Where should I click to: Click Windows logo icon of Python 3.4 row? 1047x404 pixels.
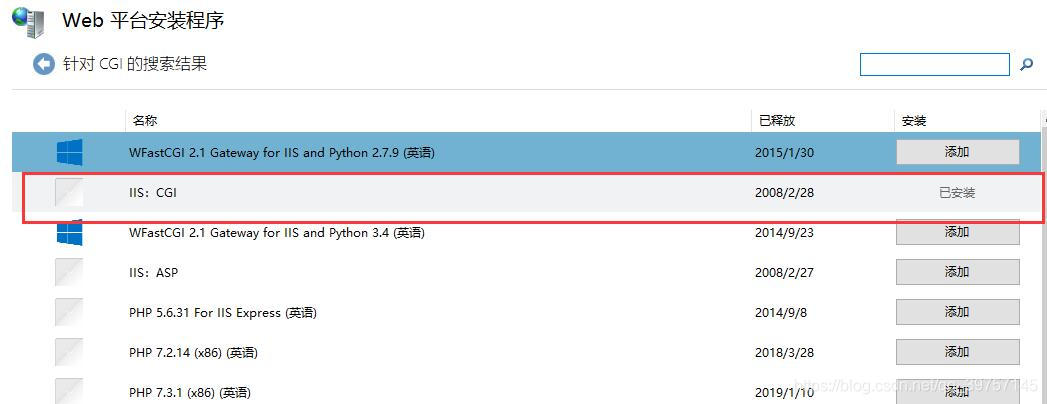pos(69,232)
